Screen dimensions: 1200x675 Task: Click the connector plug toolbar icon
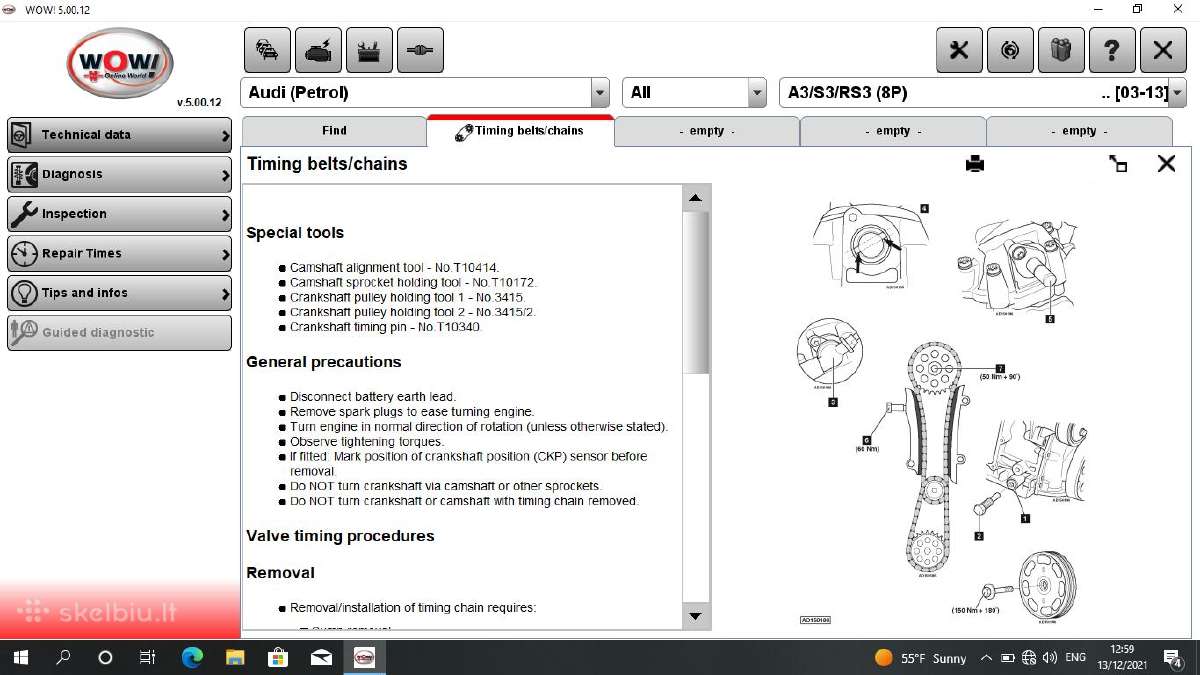click(x=420, y=50)
